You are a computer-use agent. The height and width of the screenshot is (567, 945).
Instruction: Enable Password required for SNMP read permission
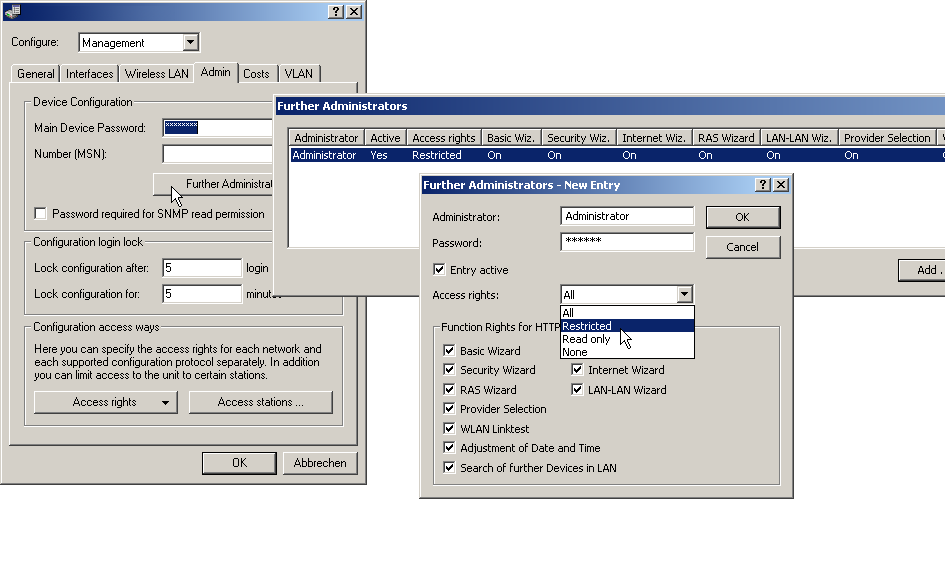click(40, 214)
